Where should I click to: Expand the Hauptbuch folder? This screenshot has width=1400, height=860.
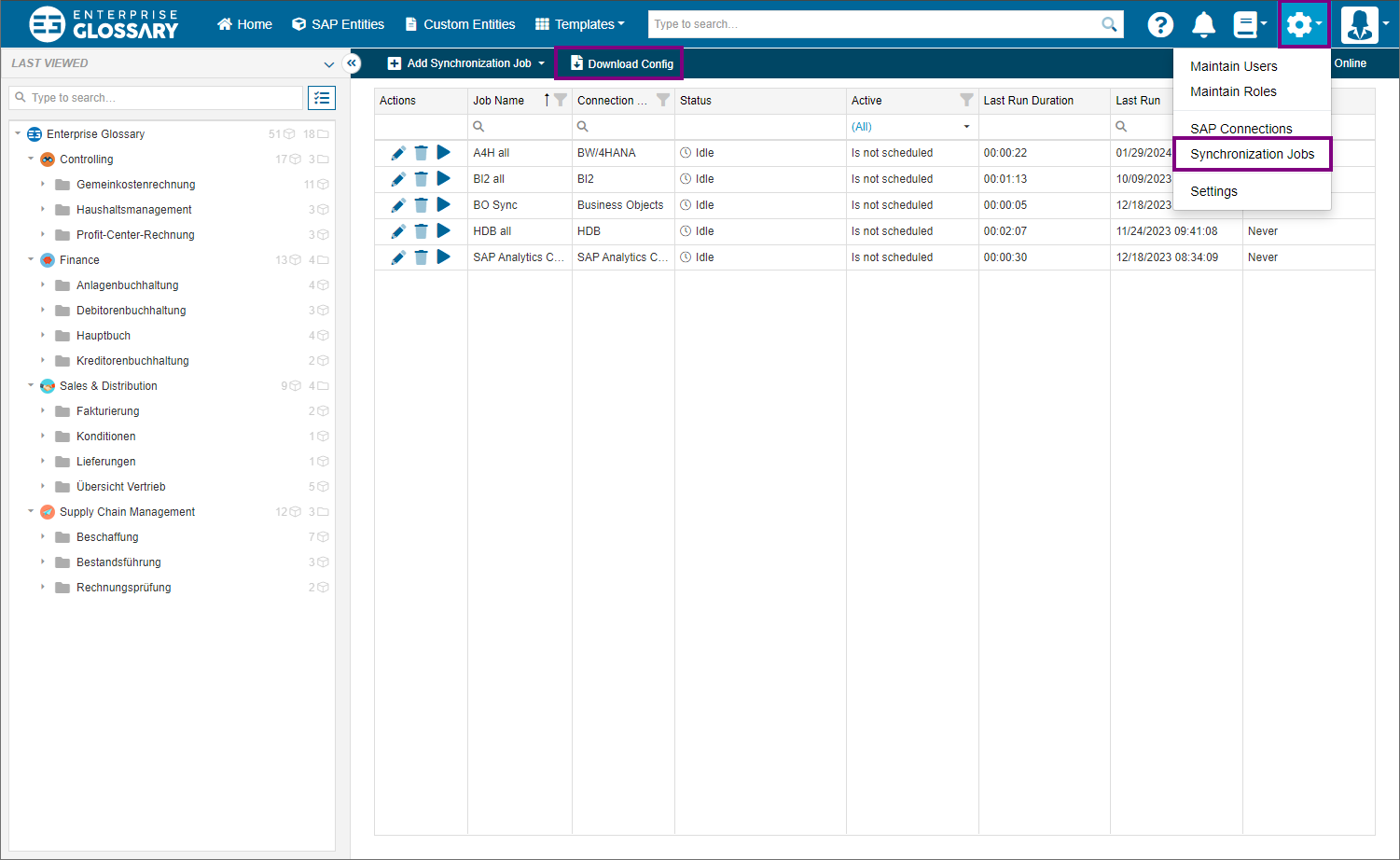point(43,336)
